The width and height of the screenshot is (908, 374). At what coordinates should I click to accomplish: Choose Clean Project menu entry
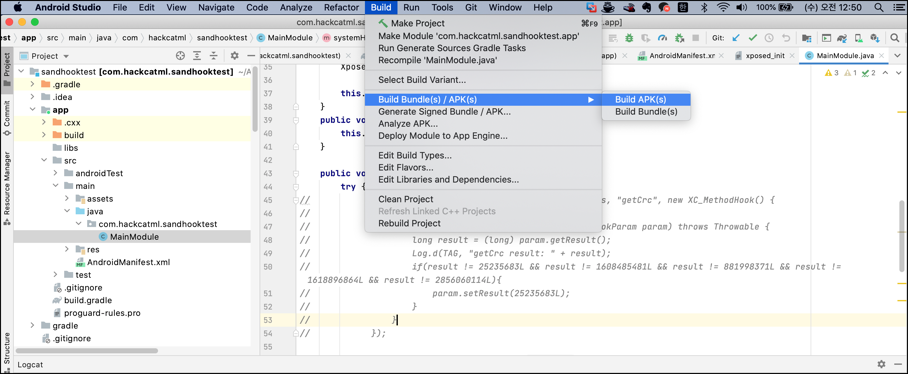tap(484, 199)
